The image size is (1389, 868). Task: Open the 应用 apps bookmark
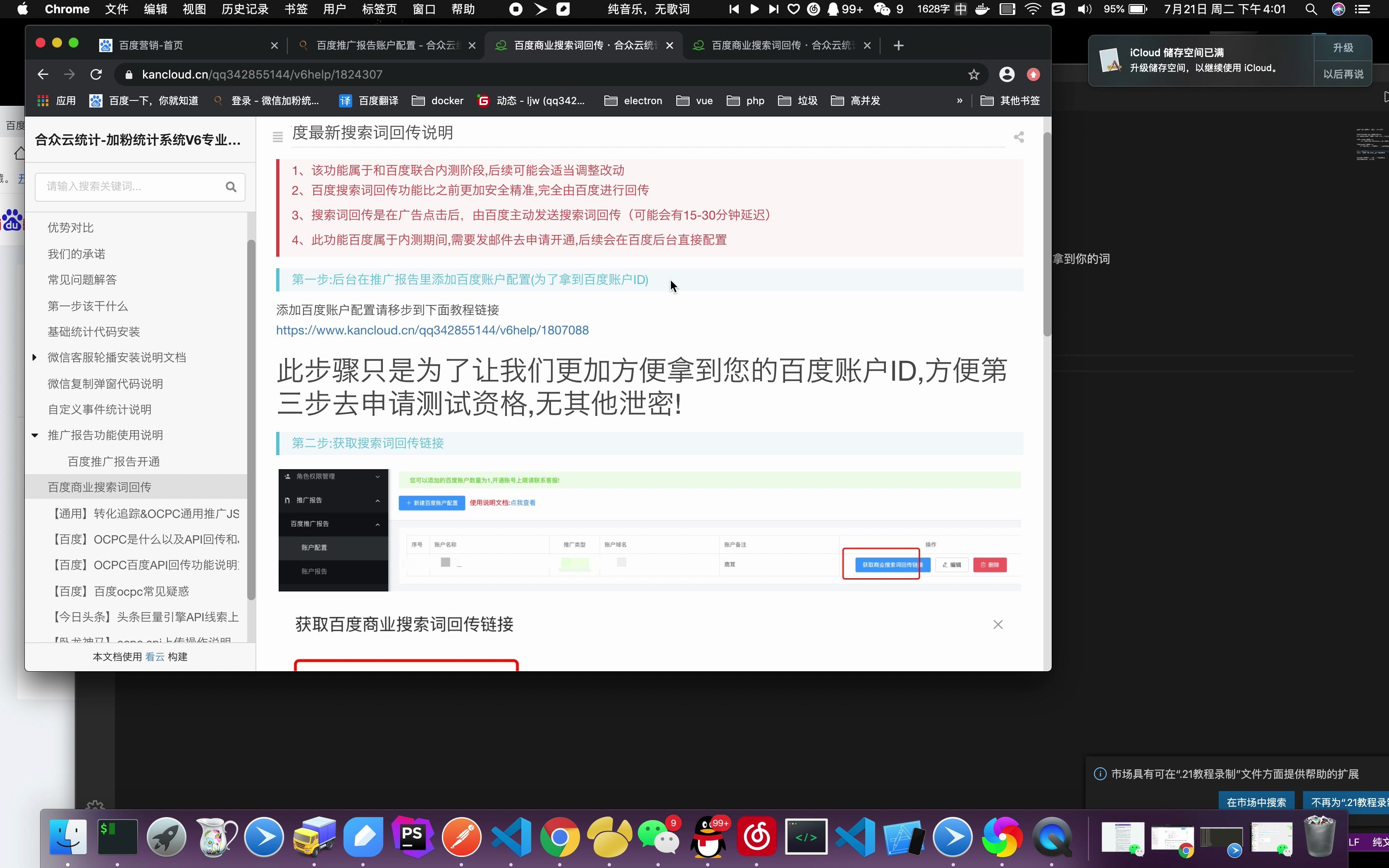tap(56, 100)
